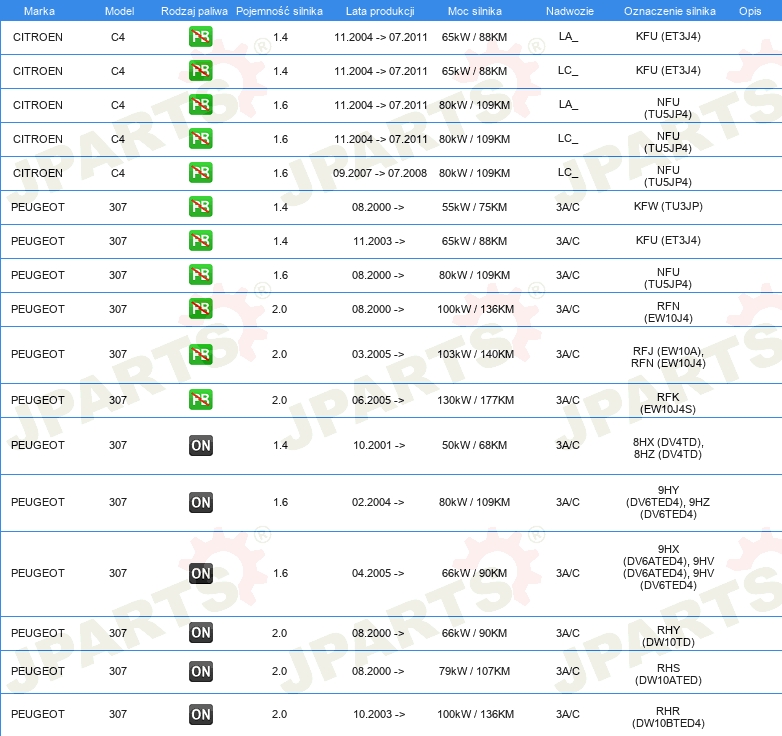
Task: Select the '03.2005 ->' production date cell
Action: pos(378,354)
